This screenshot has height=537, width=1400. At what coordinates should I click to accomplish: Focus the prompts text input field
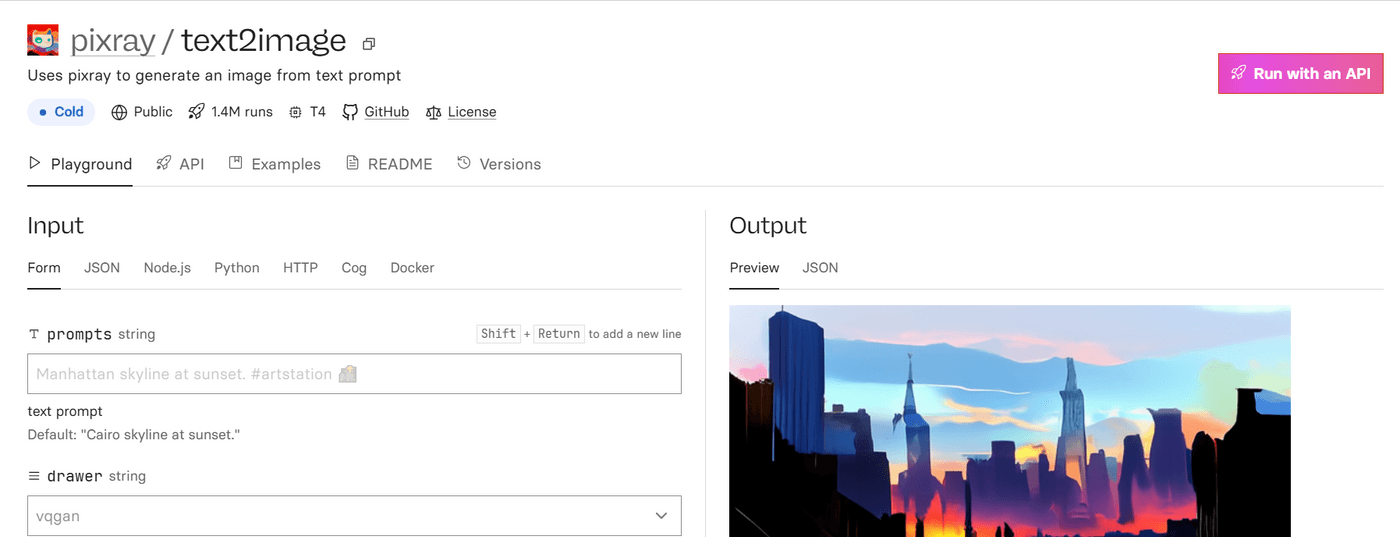pyautogui.click(x=354, y=374)
